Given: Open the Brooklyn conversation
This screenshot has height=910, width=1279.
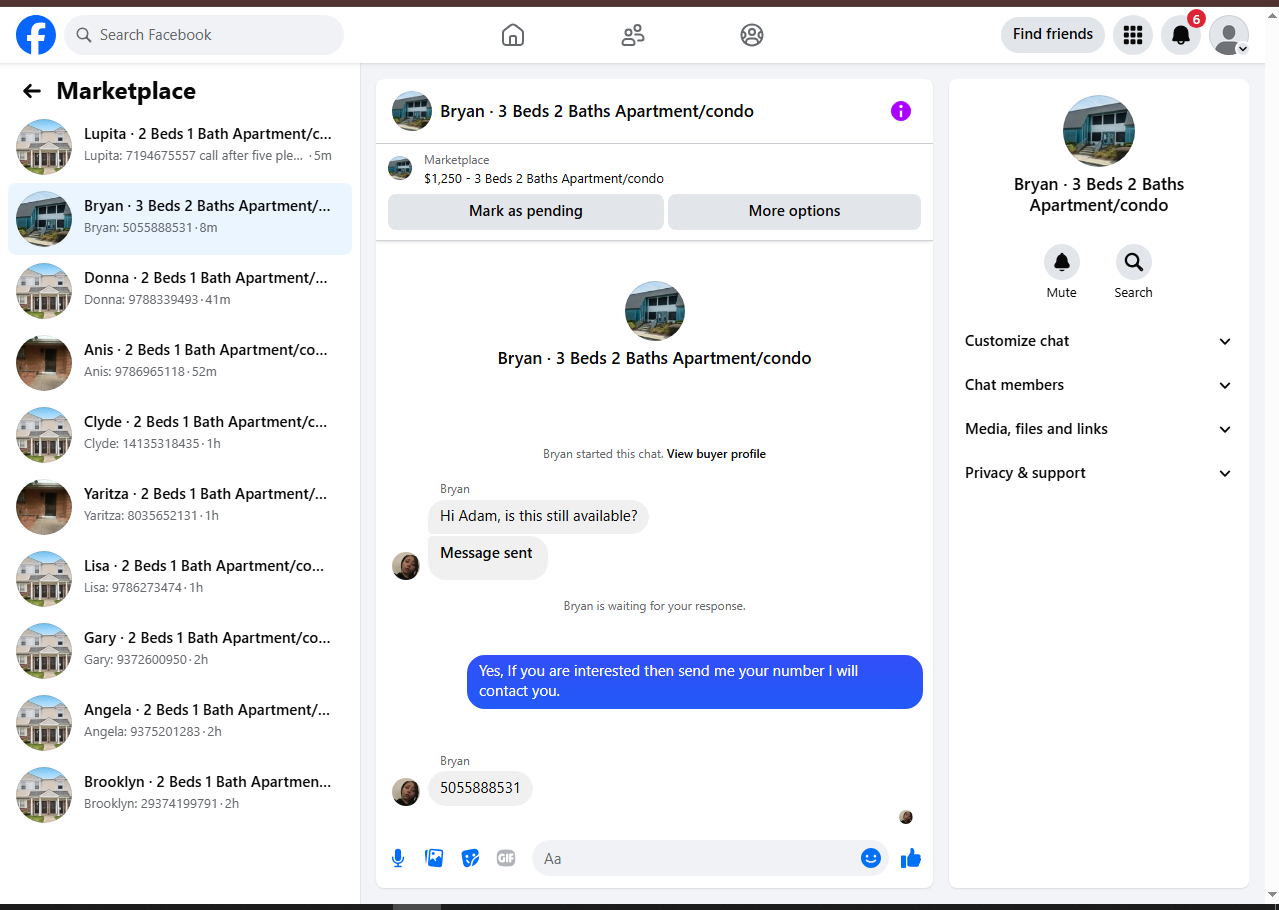Looking at the screenshot, I should tap(180, 795).
